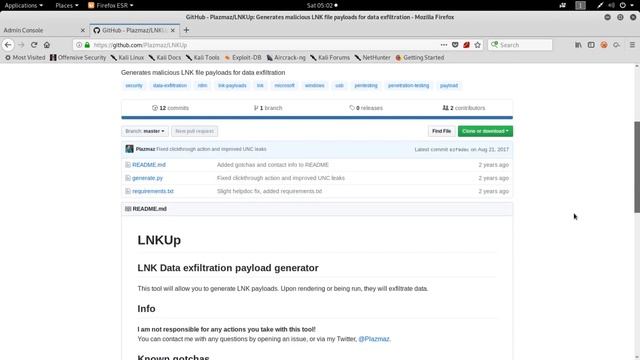Click the README book icon in header
Image resolution: width=640 pixels, height=360 pixels.
pyautogui.click(x=128, y=209)
